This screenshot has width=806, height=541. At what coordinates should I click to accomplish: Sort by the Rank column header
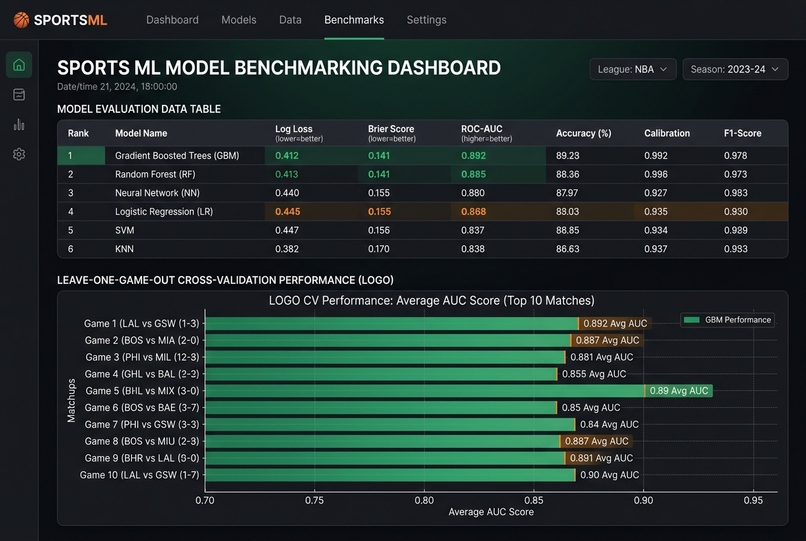[78, 133]
